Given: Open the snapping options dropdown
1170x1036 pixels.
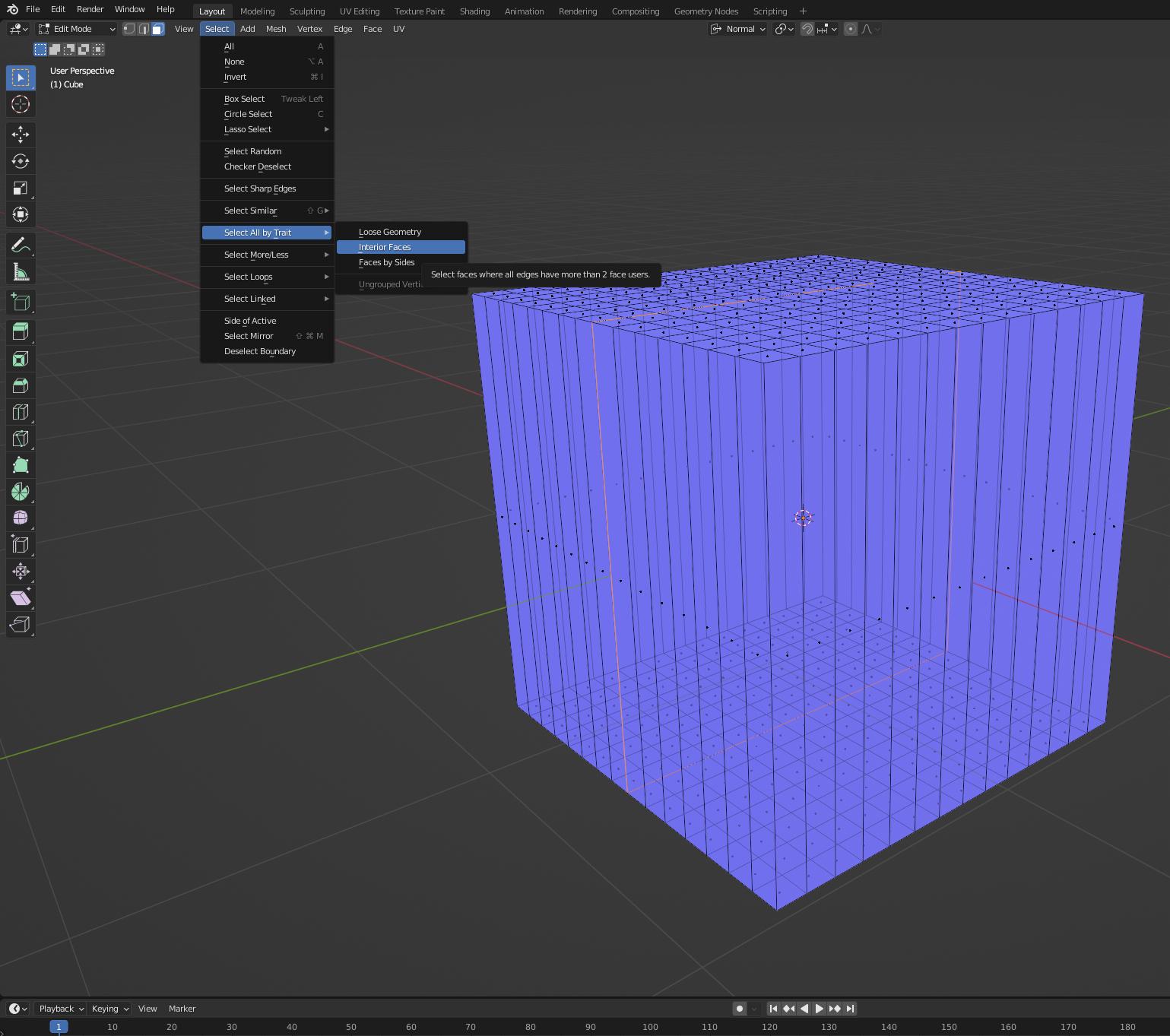Looking at the screenshot, I should tap(826, 29).
